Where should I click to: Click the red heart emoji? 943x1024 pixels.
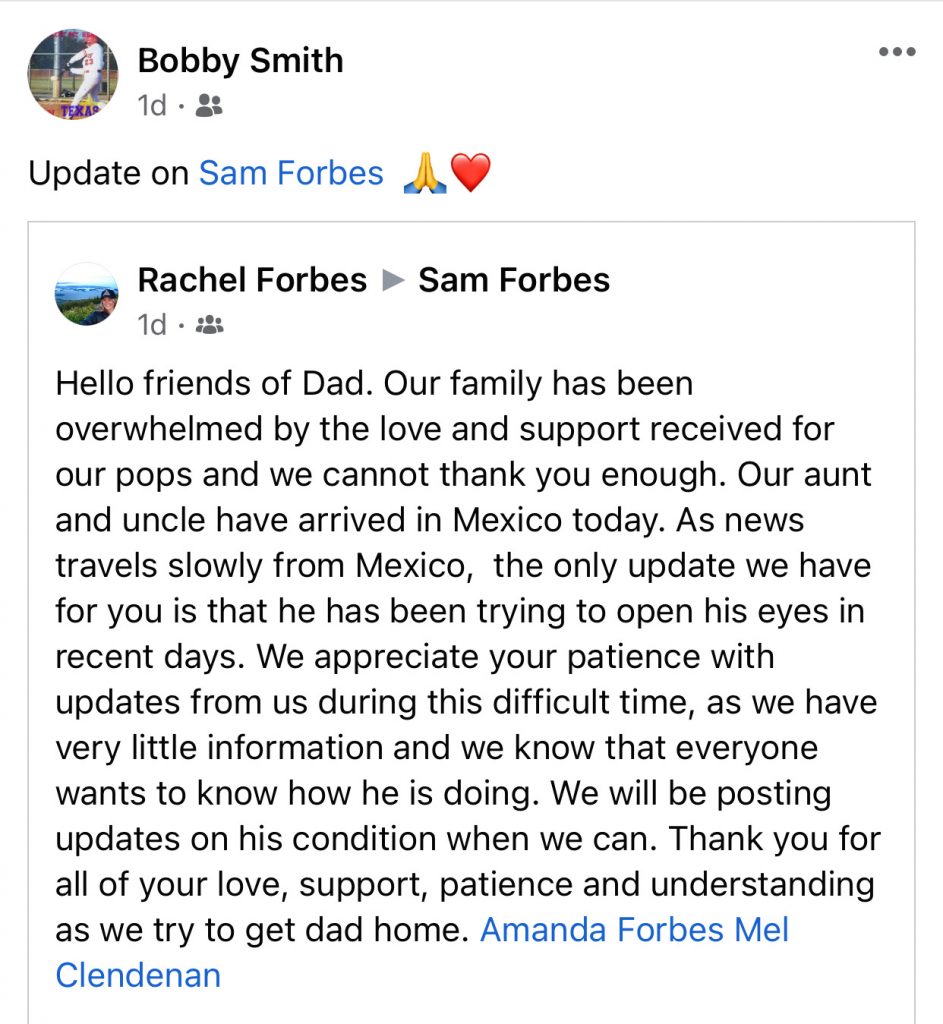(470, 174)
